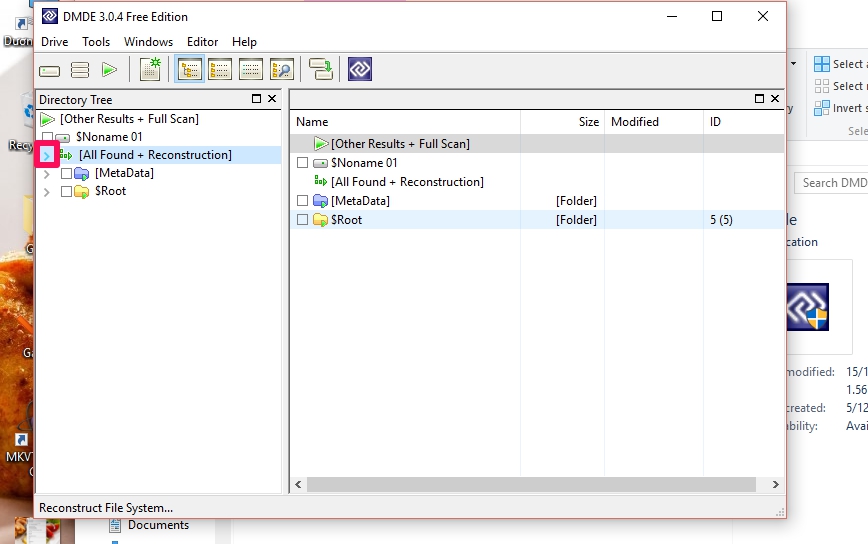Tick the $Root checkbox in Directory Tree
This screenshot has height=544, width=868.
(x=66, y=191)
